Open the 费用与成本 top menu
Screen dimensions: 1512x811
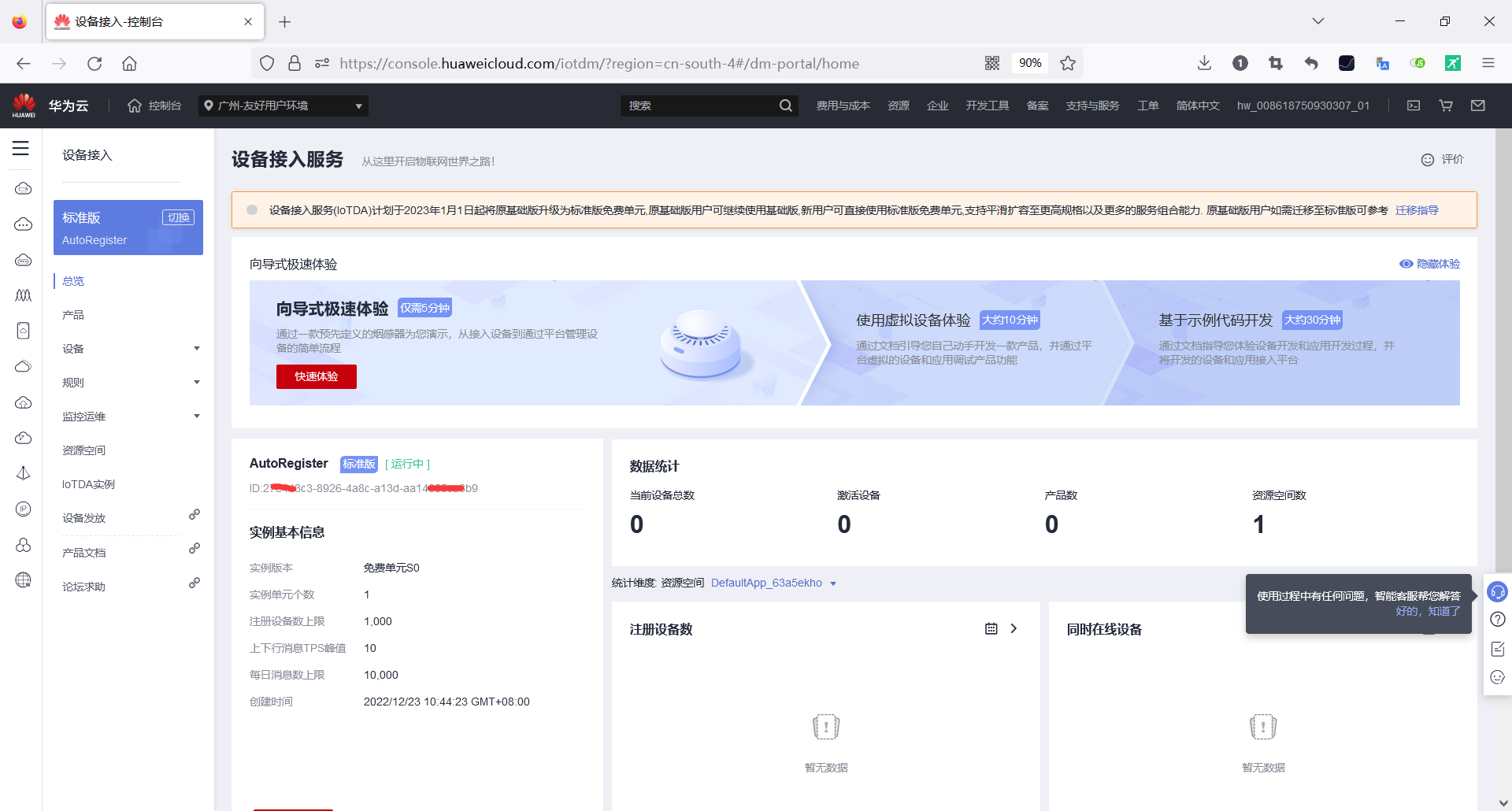point(843,106)
